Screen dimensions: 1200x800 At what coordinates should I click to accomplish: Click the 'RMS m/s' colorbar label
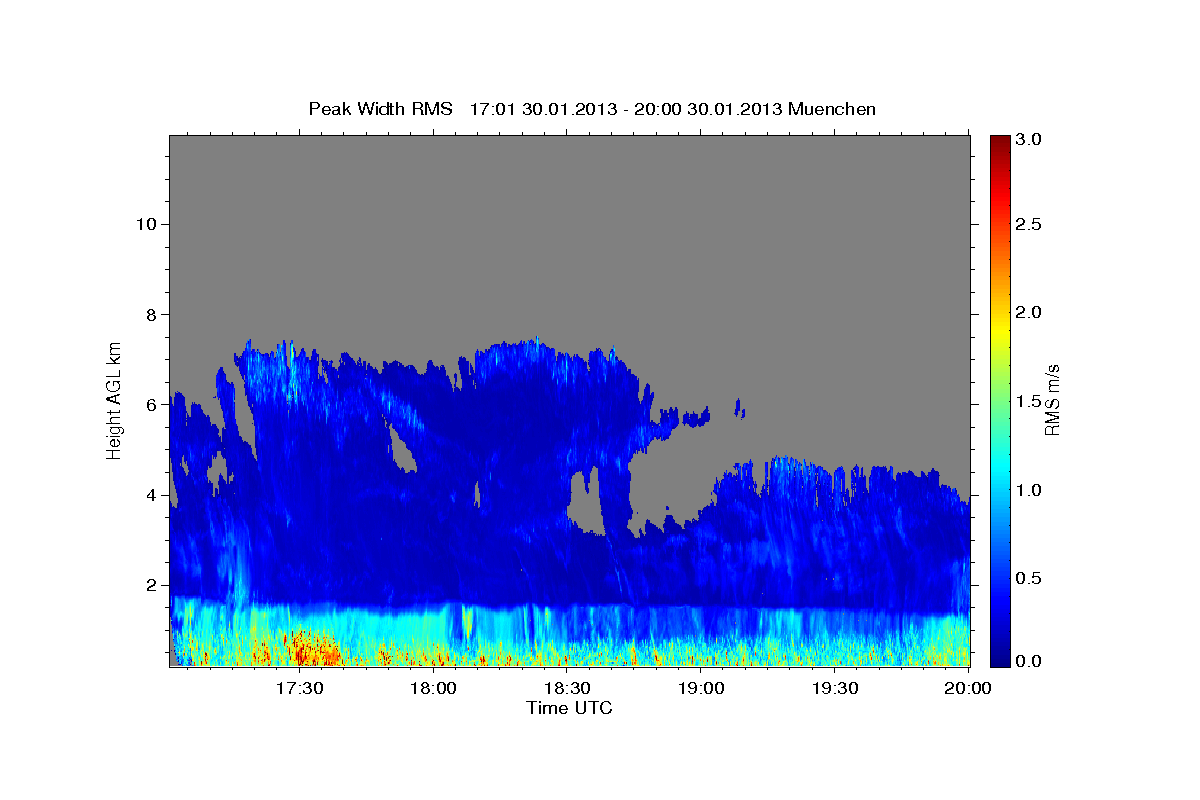pyautogui.click(x=1052, y=400)
